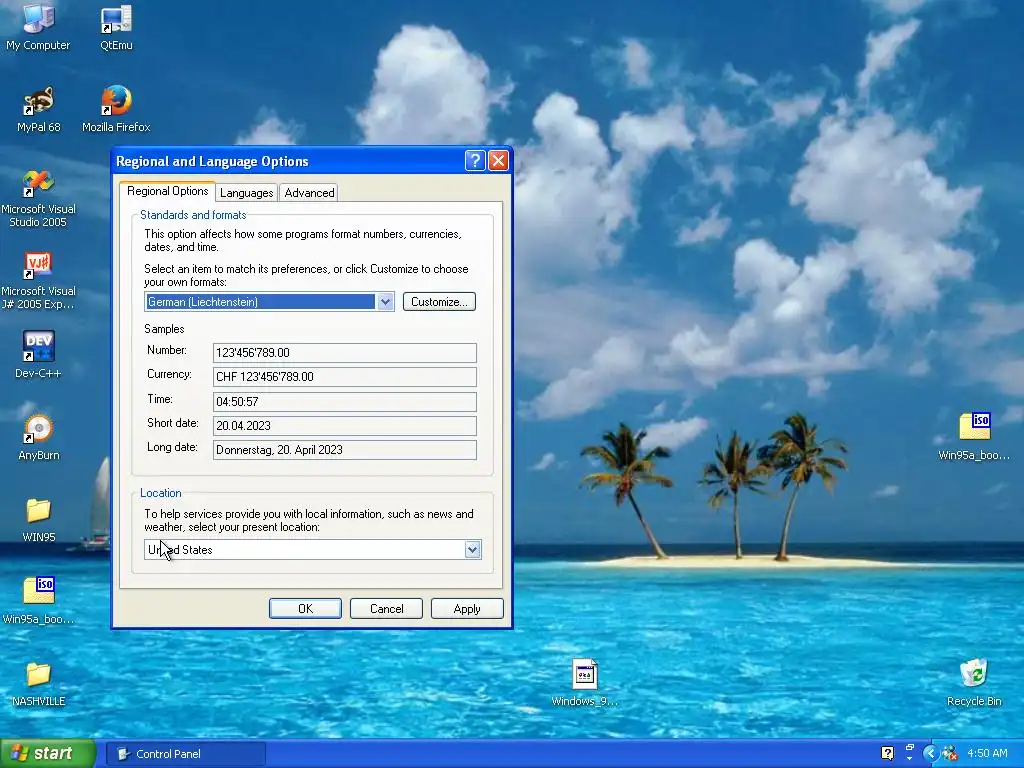The height and width of the screenshot is (768, 1024).
Task: Click the language bar restore icon
Action: pyautogui.click(x=910, y=748)
